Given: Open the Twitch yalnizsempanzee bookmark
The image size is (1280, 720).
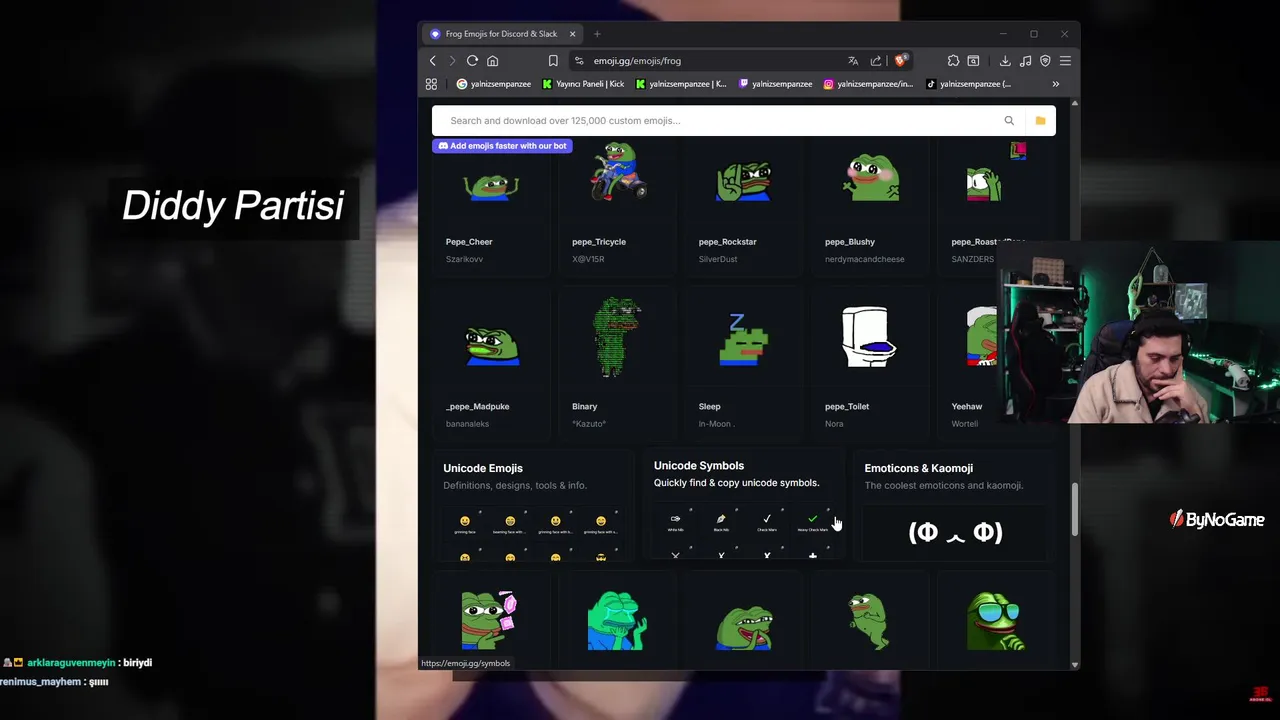Looking at the screenshot, I should (x=775, y=84).
